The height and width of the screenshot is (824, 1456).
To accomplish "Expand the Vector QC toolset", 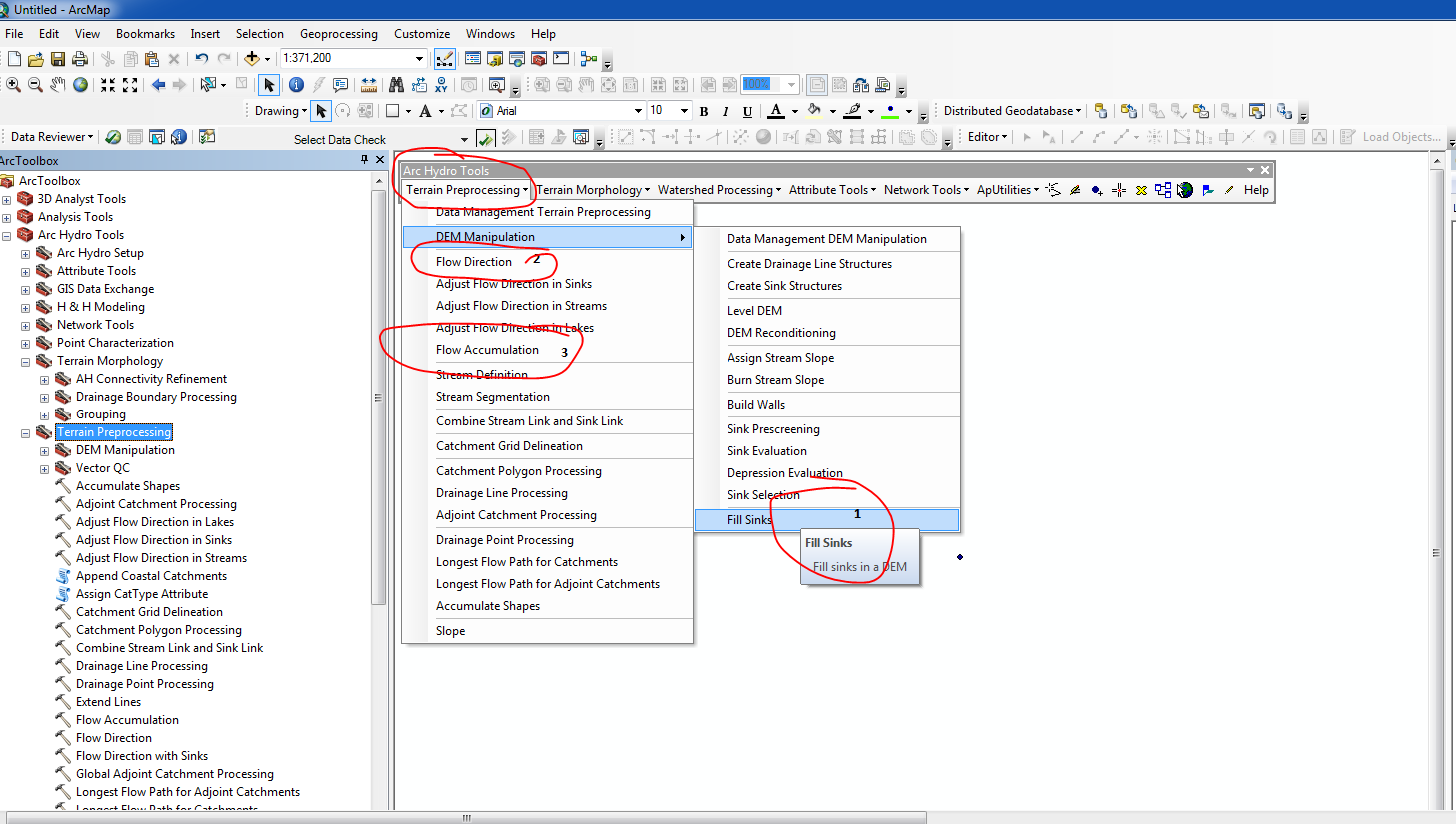I will coord(45,468).
